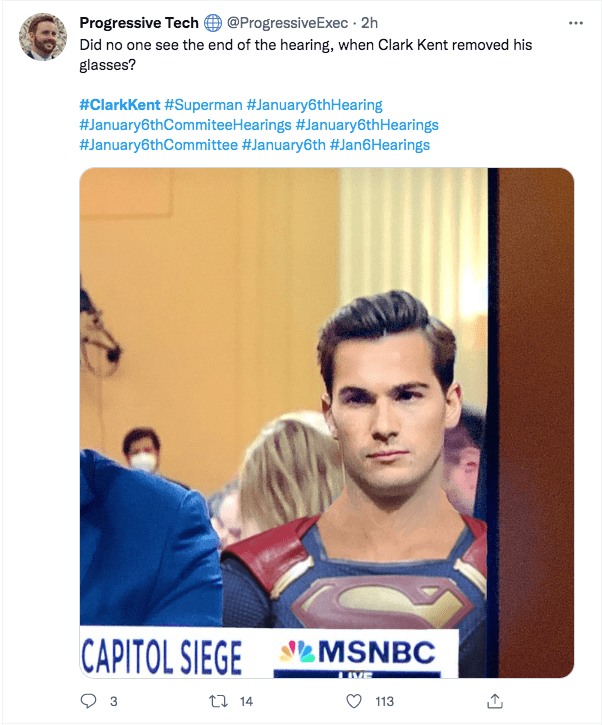The image size is (602, 725).
Task: Click the reply speech bubble icon
Action: tap(87, 701)
